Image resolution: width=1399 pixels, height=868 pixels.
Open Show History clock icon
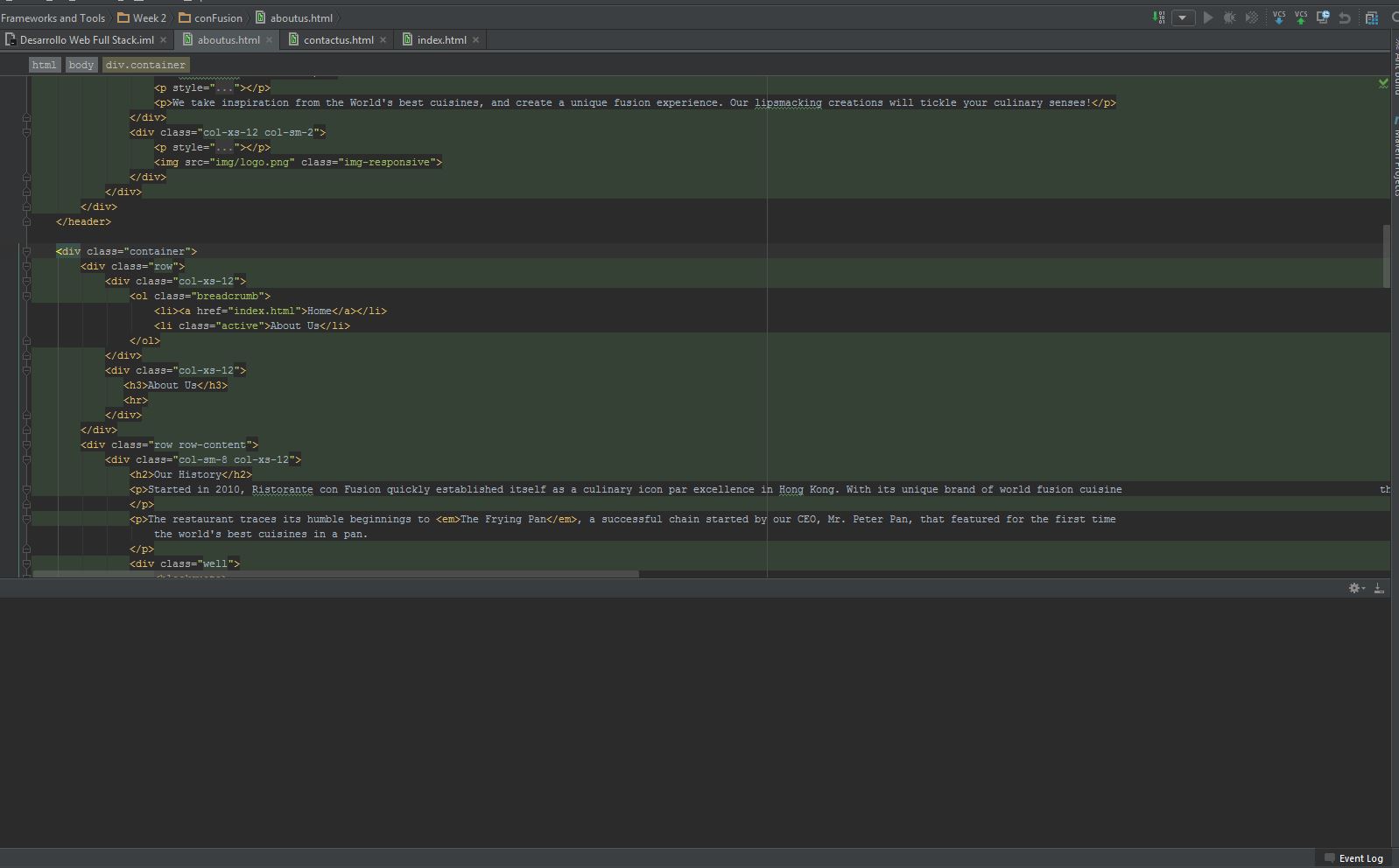click(x=1323, y=17)
